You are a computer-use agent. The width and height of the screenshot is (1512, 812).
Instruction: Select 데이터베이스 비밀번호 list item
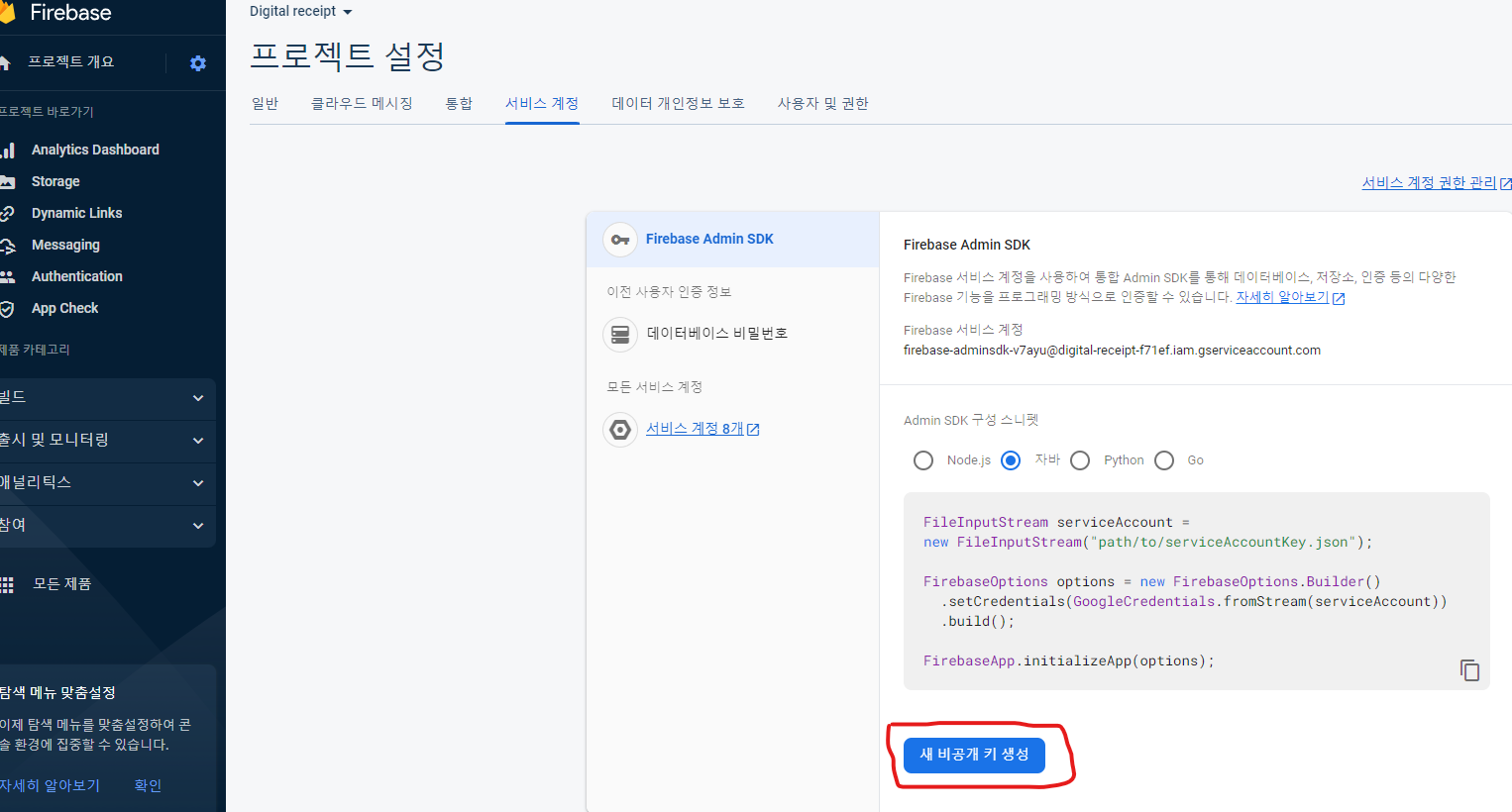(732, 334)
